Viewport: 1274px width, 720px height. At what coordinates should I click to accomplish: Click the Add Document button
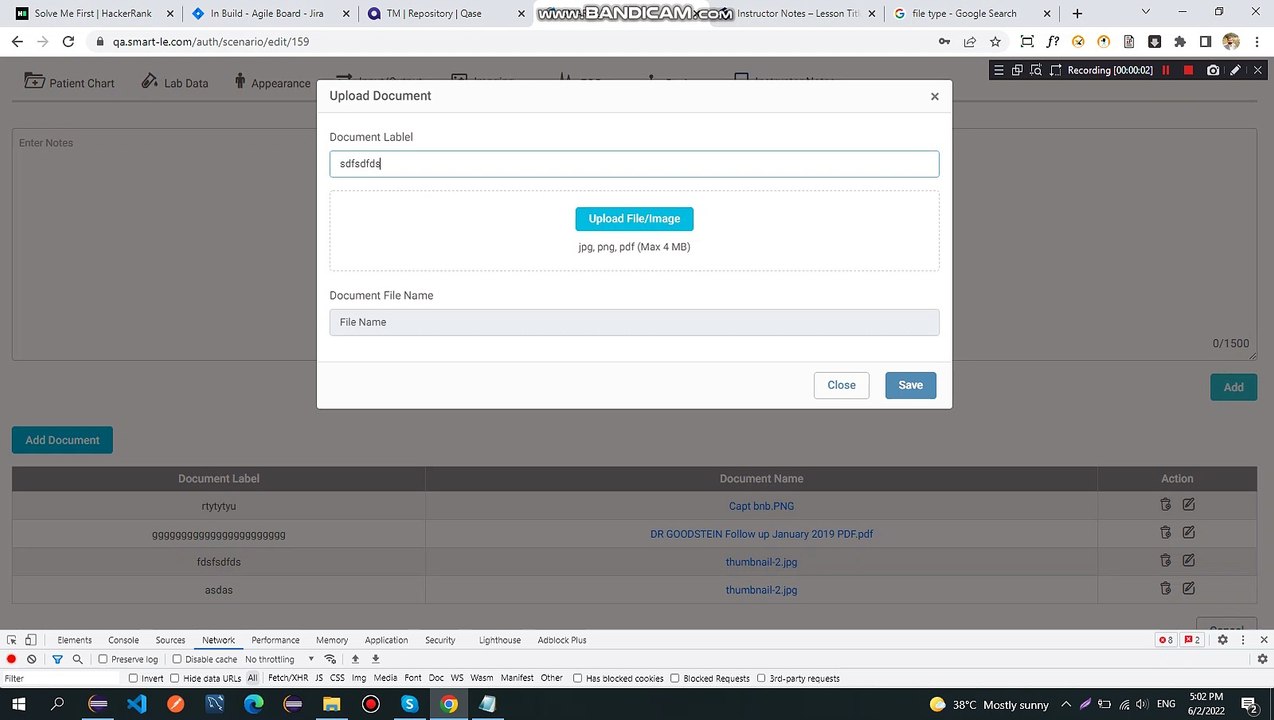click(x=62, y=440)
